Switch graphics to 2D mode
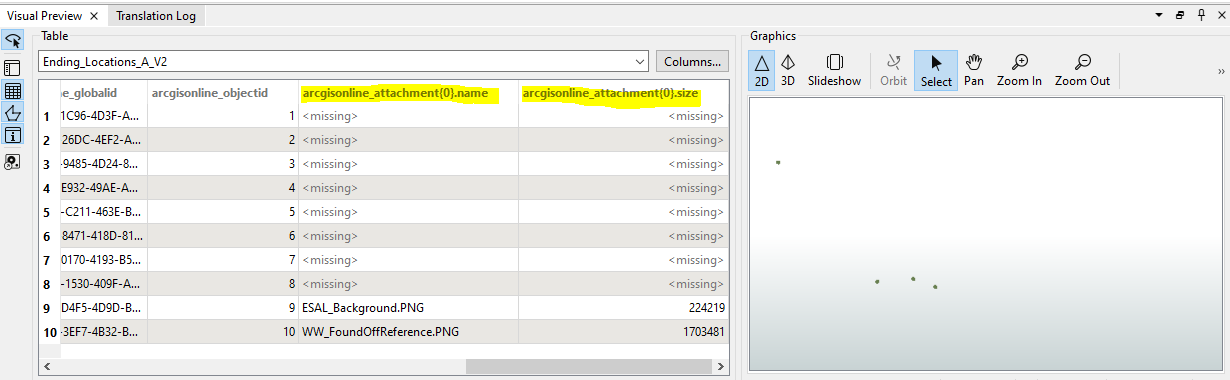The image size is (1230, 380). coord(762,70)
